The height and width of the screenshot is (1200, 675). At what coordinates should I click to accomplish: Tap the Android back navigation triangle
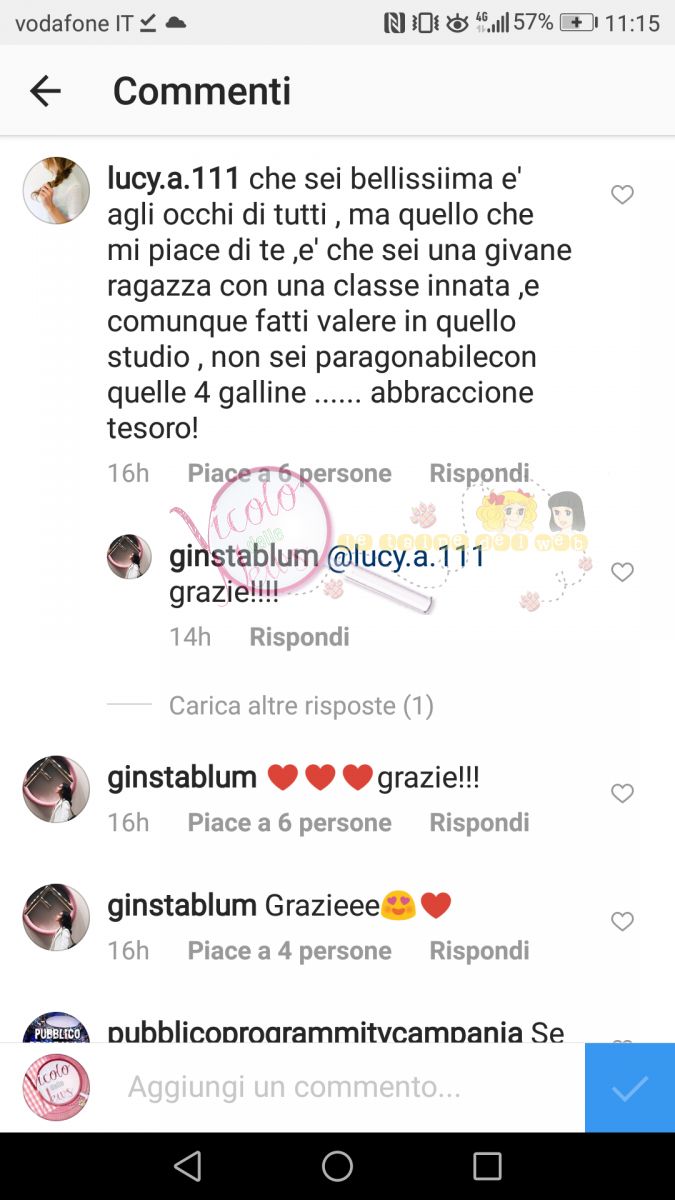point(187,1166)
